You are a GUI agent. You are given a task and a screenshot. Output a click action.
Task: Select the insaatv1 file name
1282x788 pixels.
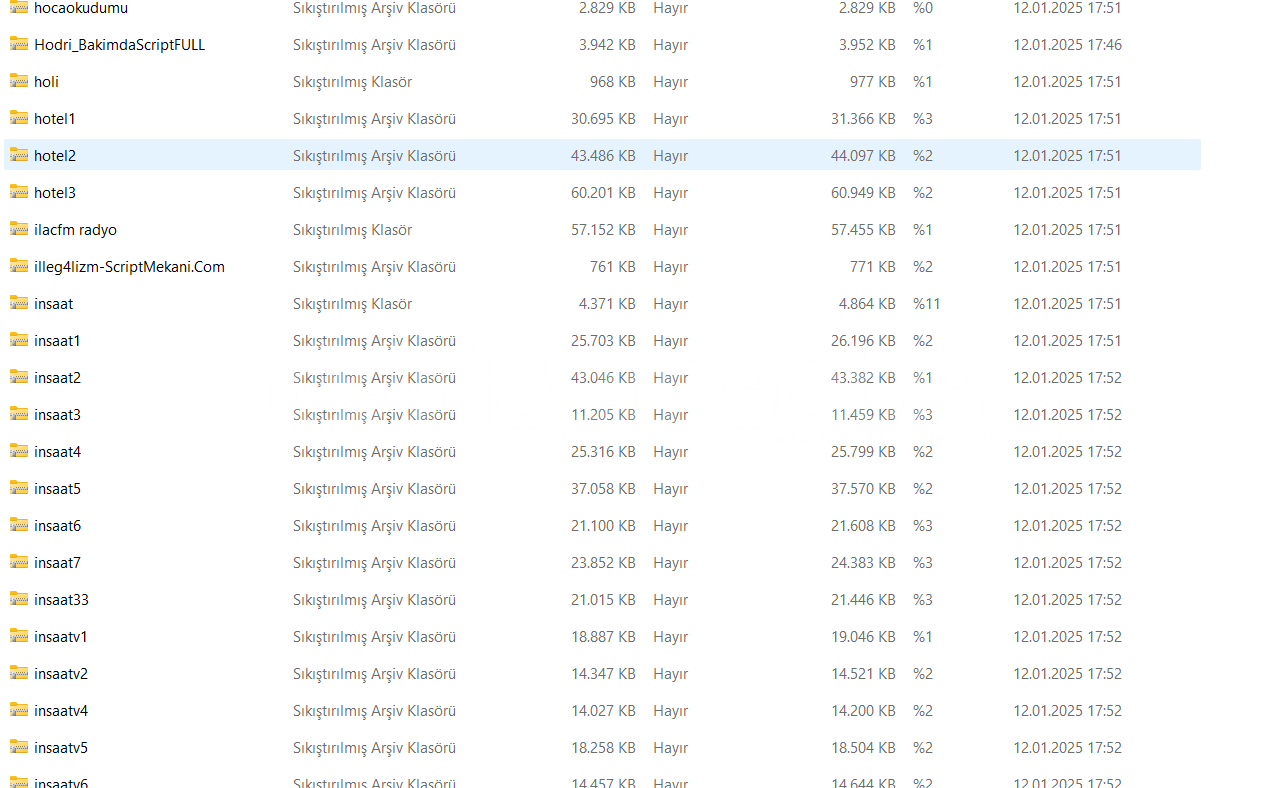coord(61,637)
